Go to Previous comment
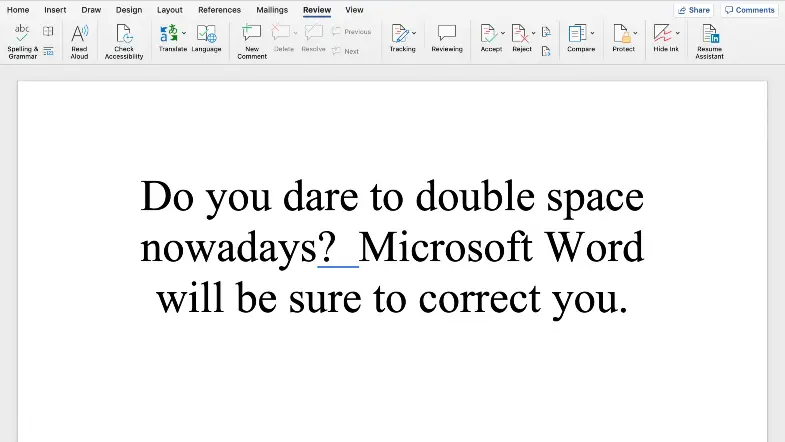Image resolution: width=785 pixels, height=442 pixels. pos(351,32)
